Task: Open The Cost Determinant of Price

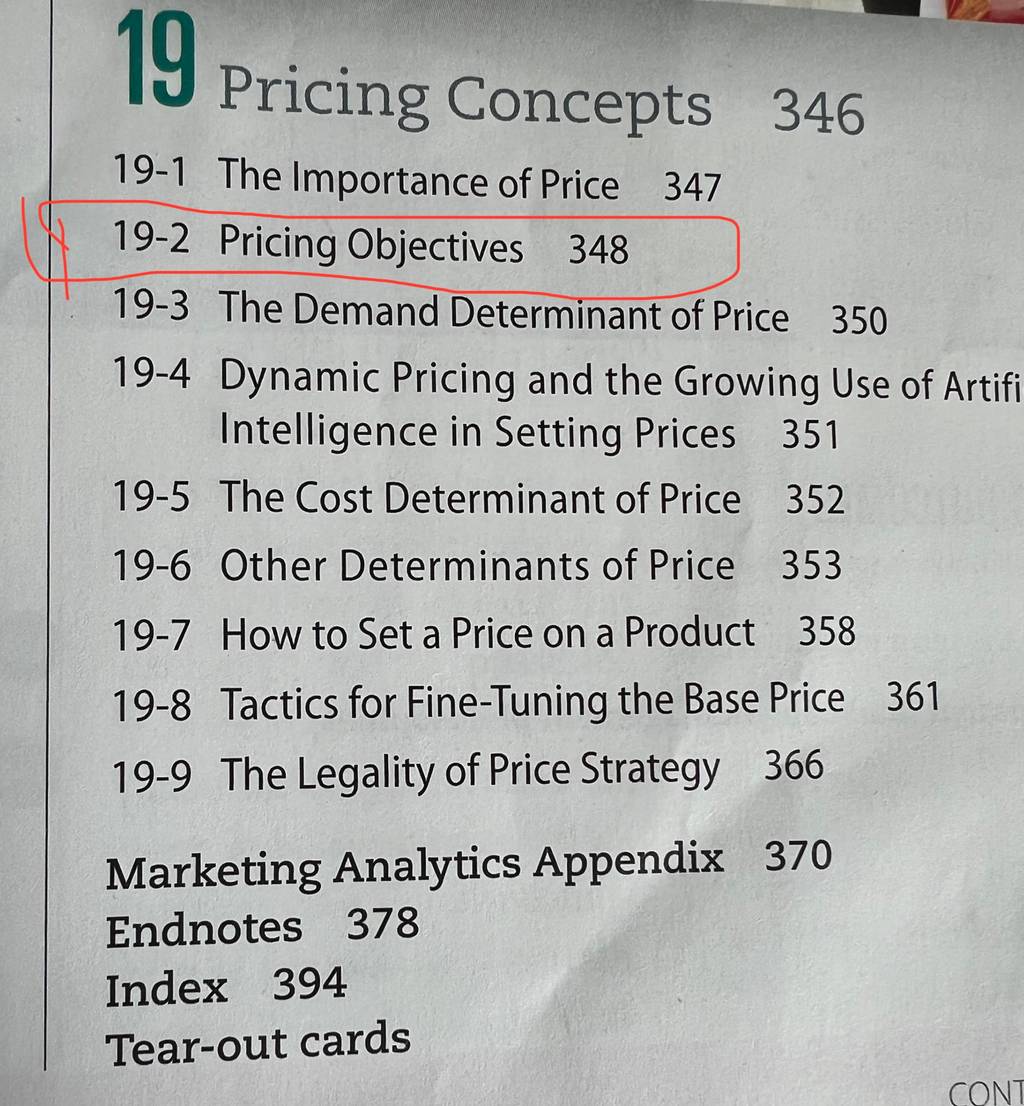Action: (x=480, y=498)
